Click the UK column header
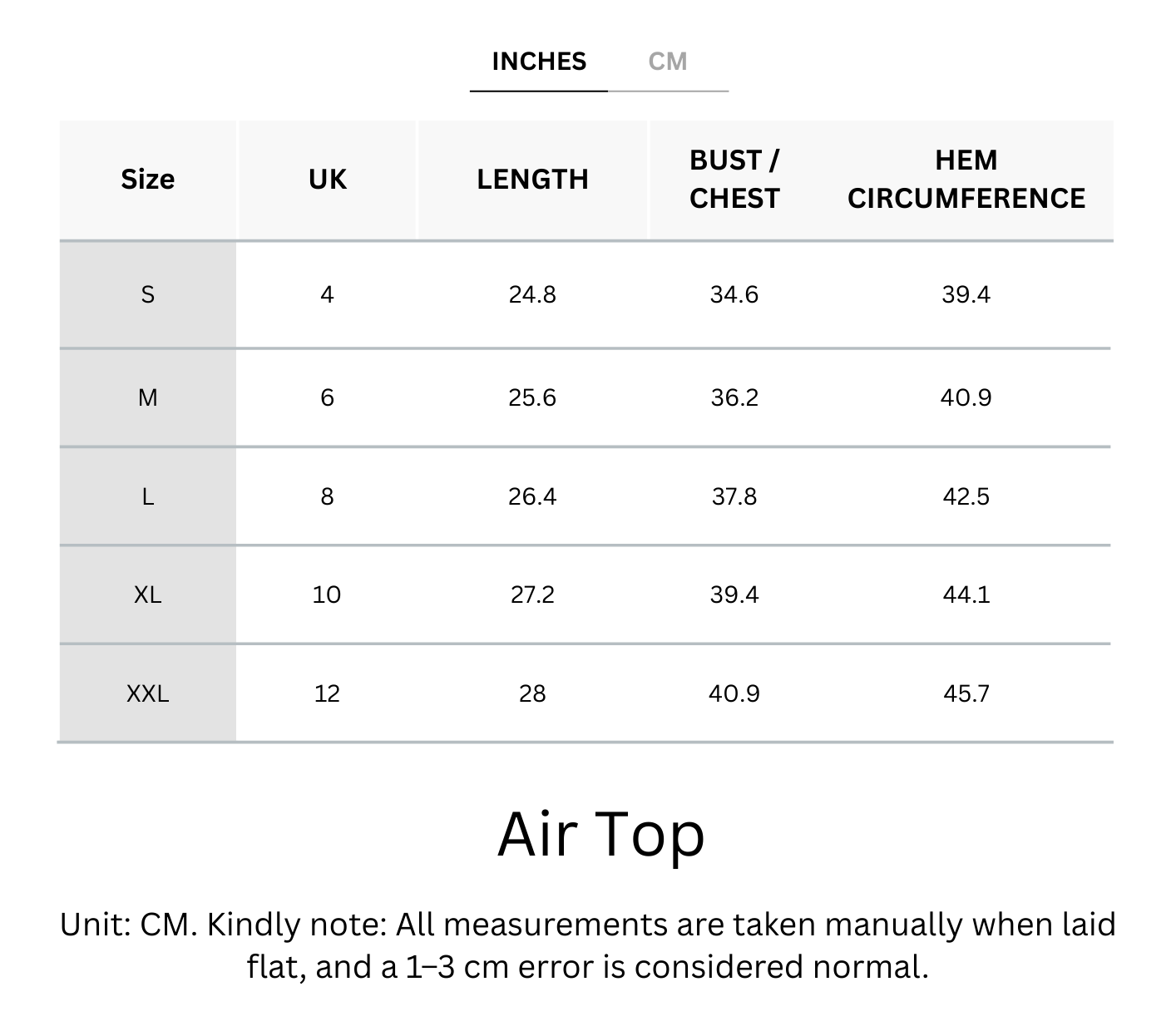The height and width of the screenshot is (1031, 1176). pyautogui.click(x=327, y=180)
